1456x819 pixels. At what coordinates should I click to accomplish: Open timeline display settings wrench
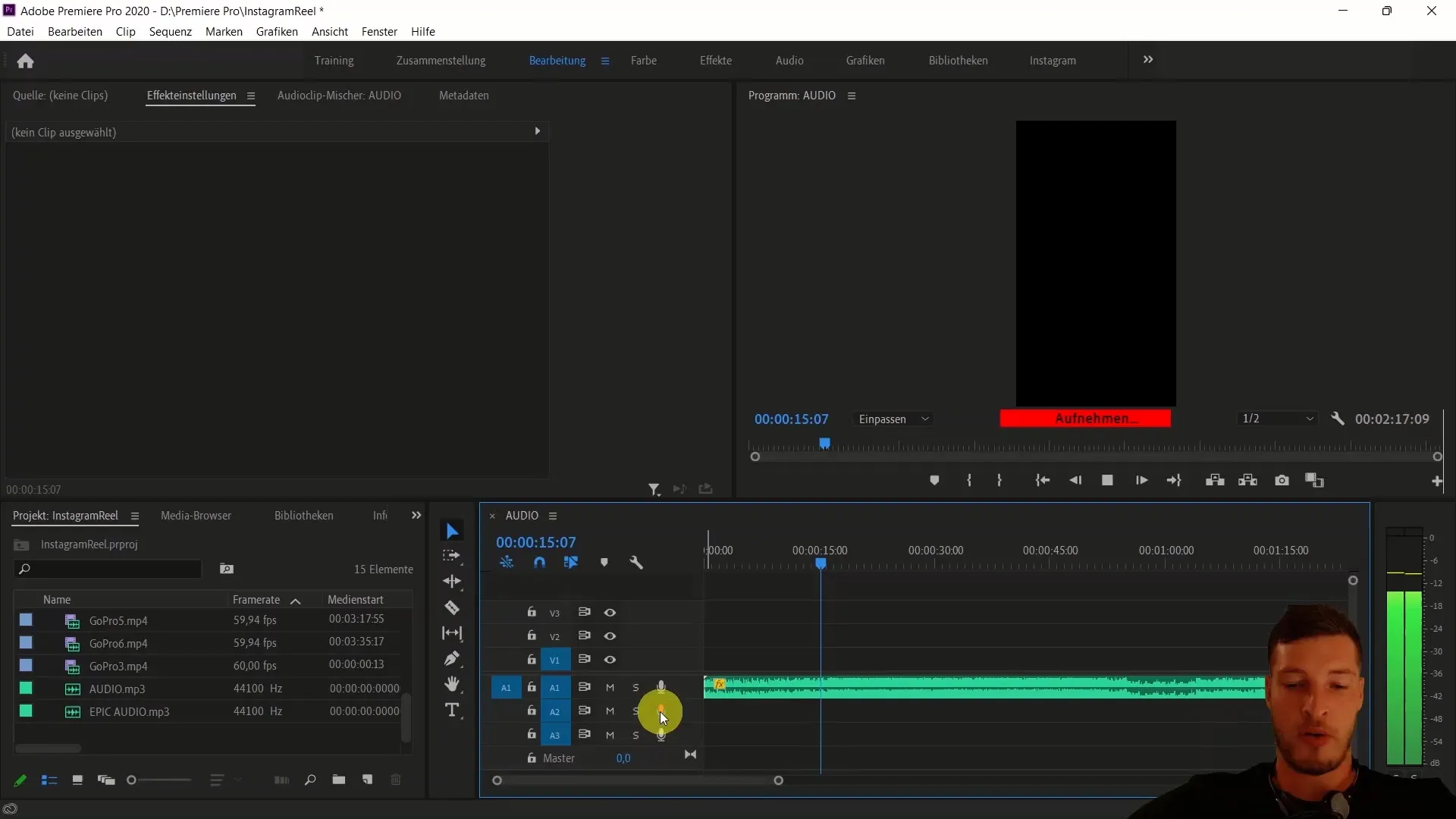636,563
